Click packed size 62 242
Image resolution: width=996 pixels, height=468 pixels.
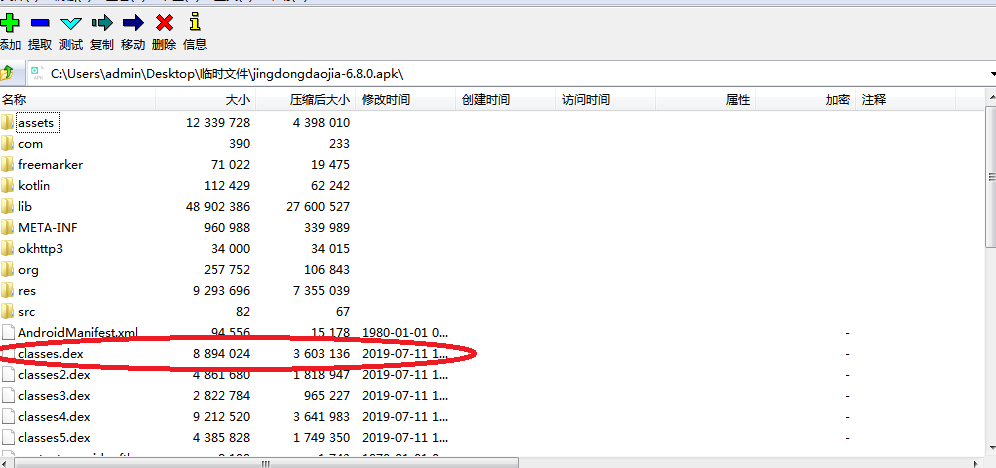click(330, 185)
